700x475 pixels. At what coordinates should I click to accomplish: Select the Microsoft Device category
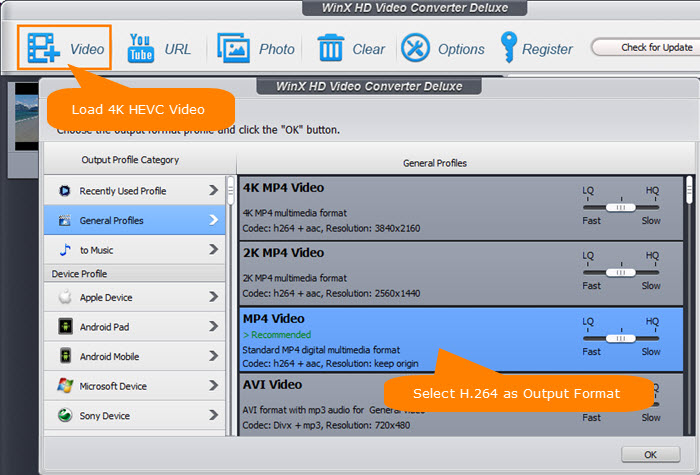click(x=134, y=386)
